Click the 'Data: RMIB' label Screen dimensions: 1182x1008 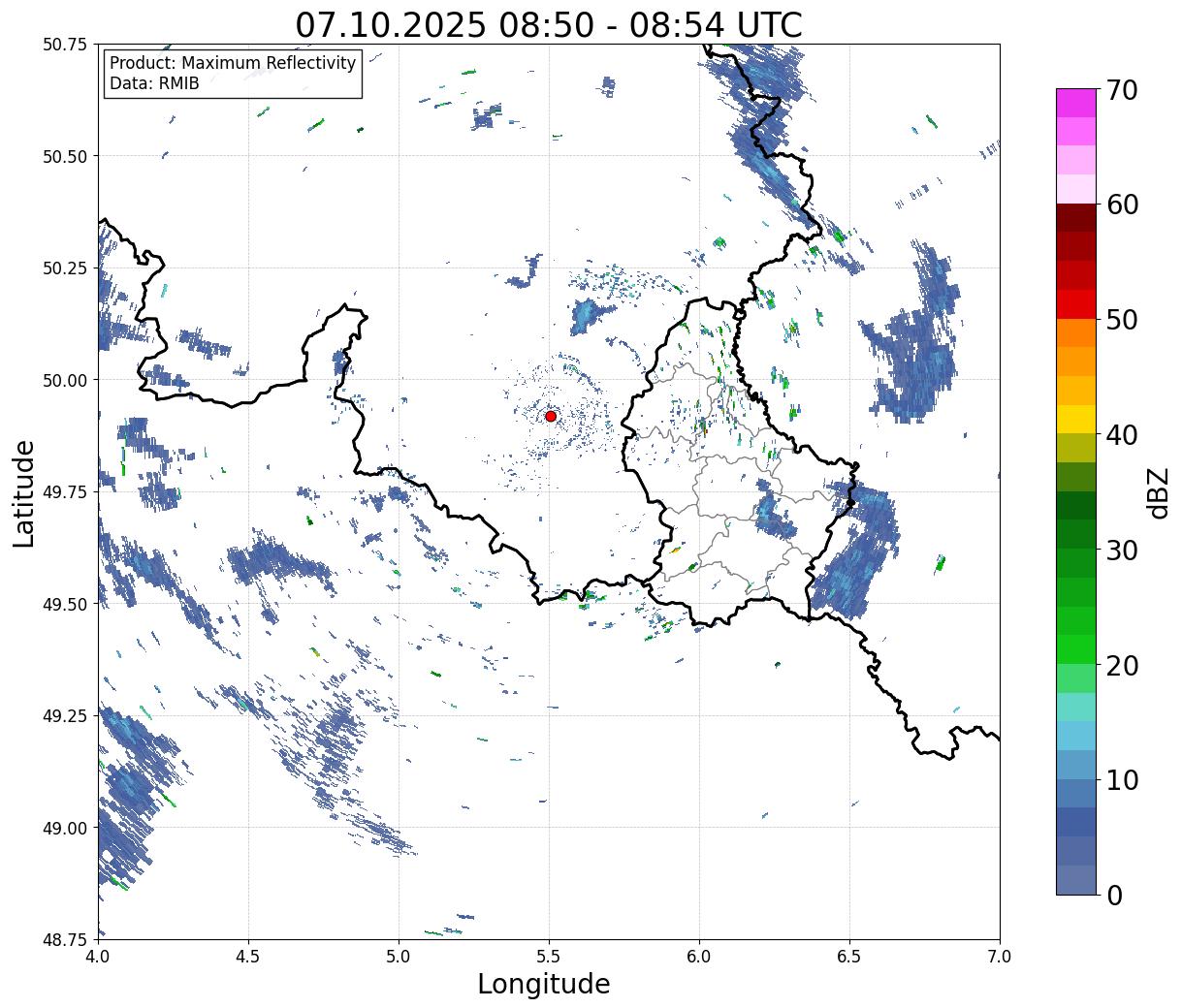154,83
